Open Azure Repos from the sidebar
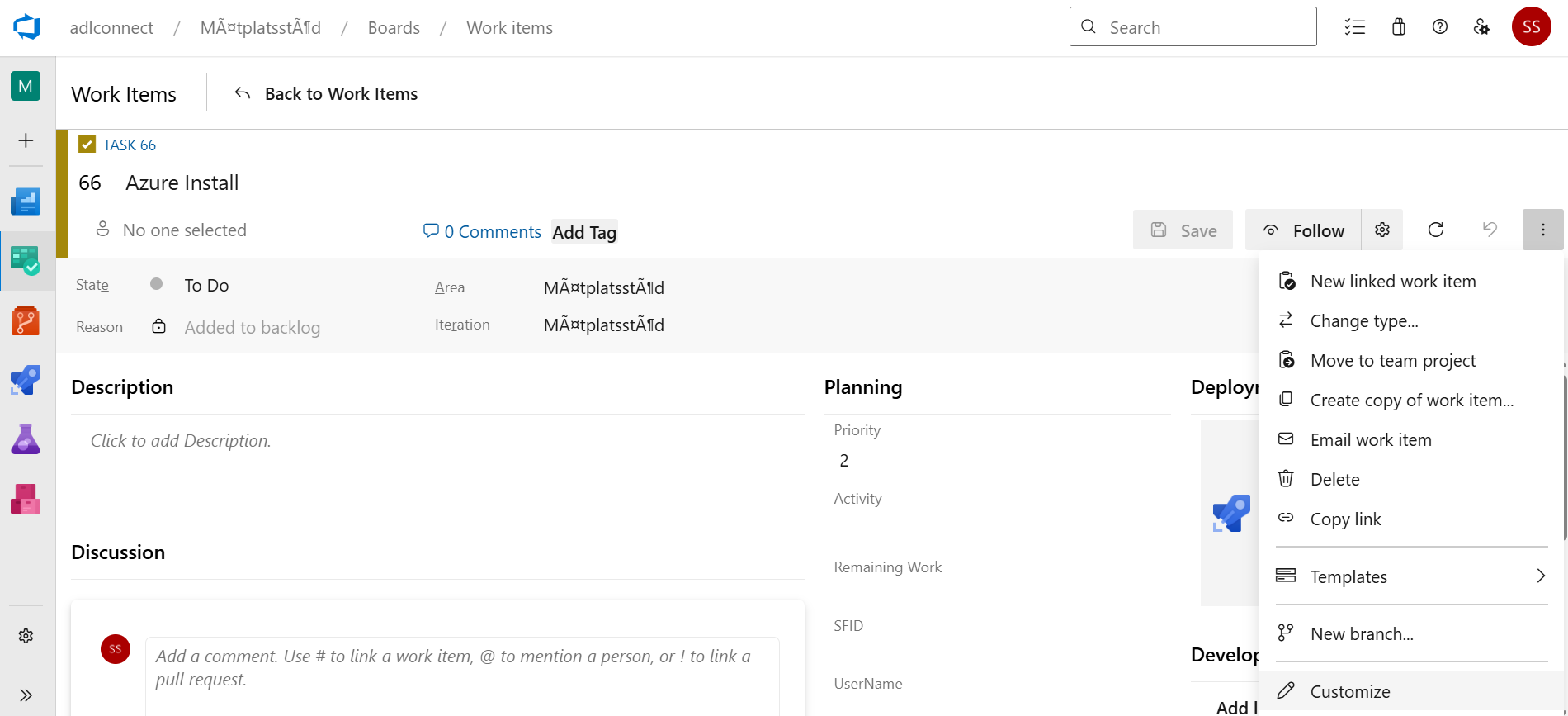This screenshot has height=716, width=1568. click(26, 320)
